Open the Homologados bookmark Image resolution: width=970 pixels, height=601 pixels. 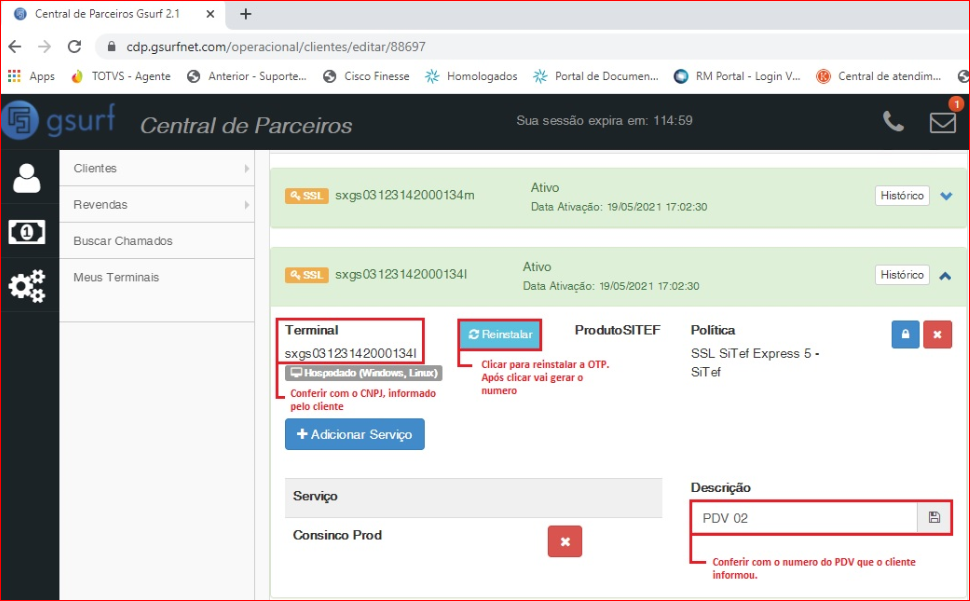(x=471, y=76)
